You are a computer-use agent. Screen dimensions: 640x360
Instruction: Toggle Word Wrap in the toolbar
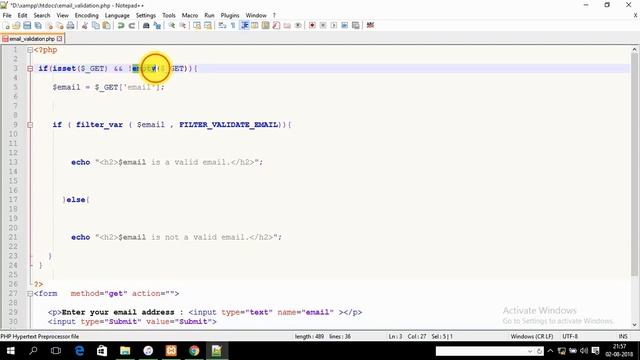(x=222, y=25)
